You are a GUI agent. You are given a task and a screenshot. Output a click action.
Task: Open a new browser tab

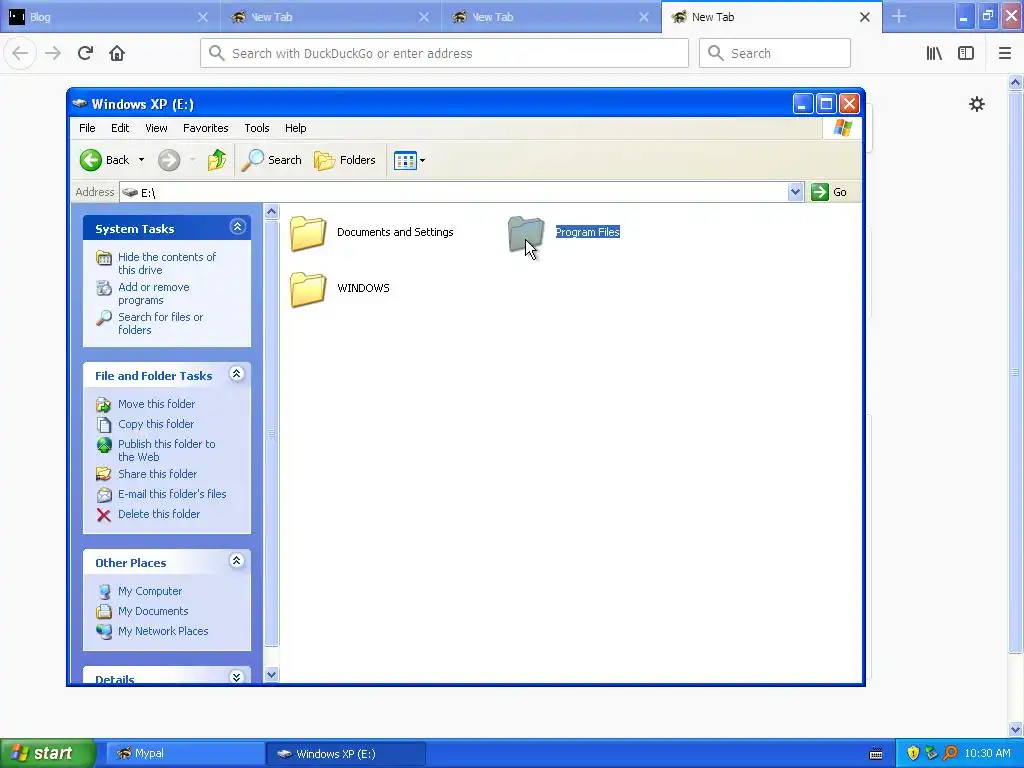[899, 16]
